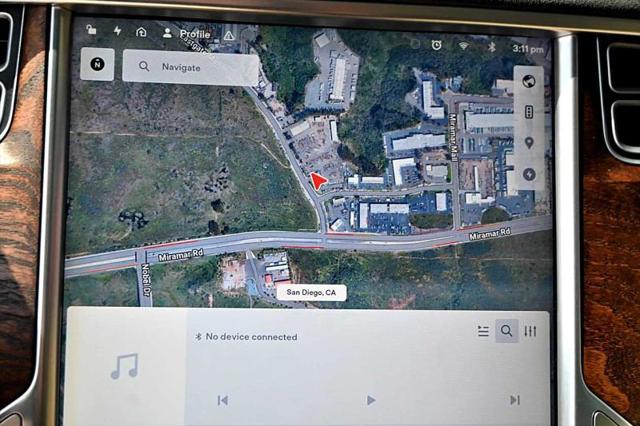640x426 pixels.
Task: Tap the Navigate search field
Action: click(x=191, y=68)
